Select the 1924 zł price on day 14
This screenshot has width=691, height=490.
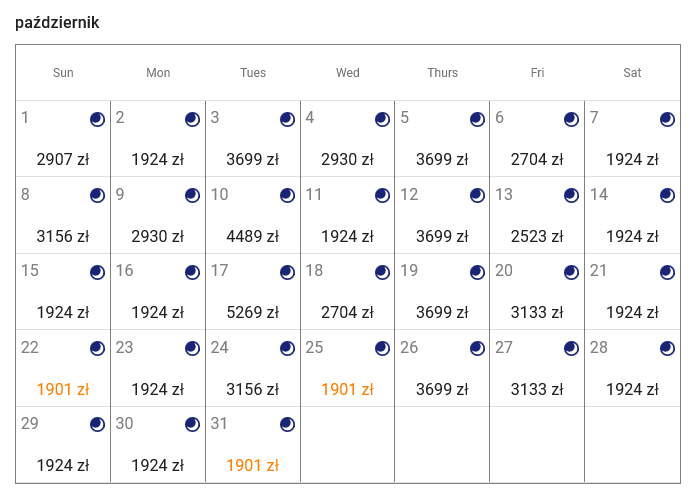pos(632,237)
